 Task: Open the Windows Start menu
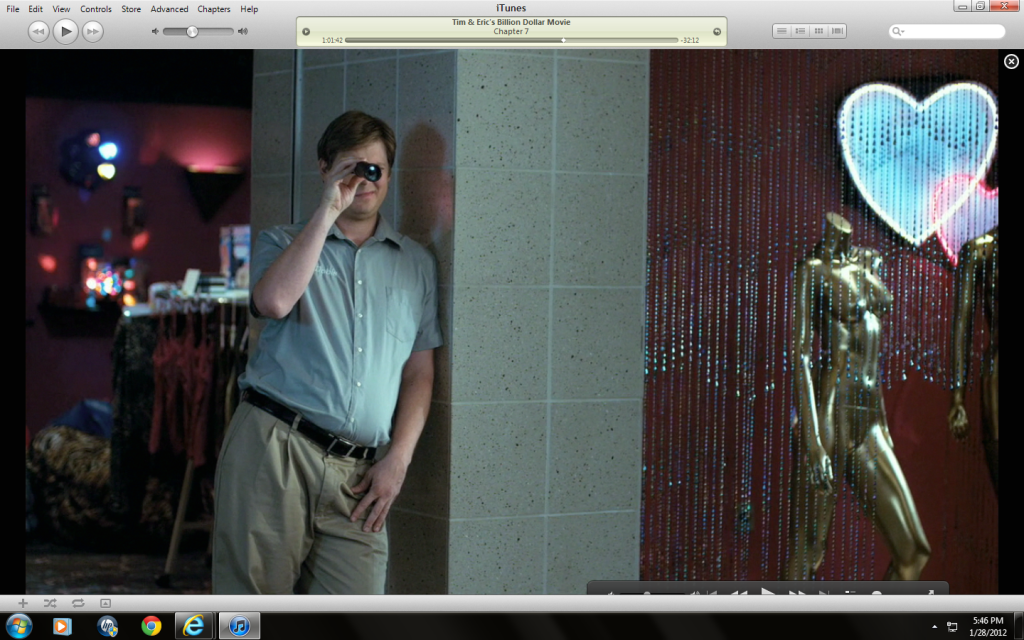[x=18, y=626]
